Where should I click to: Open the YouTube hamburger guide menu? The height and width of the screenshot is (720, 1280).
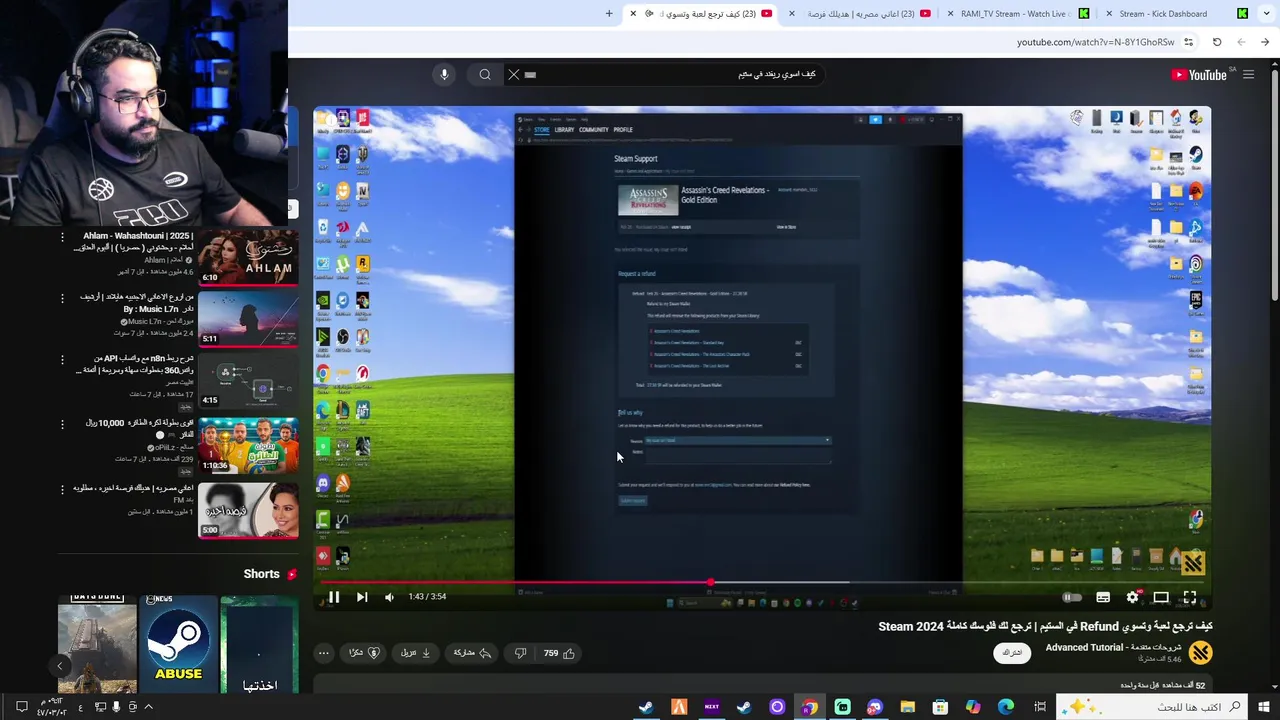pyautogui.click(x=1248, y=75)
